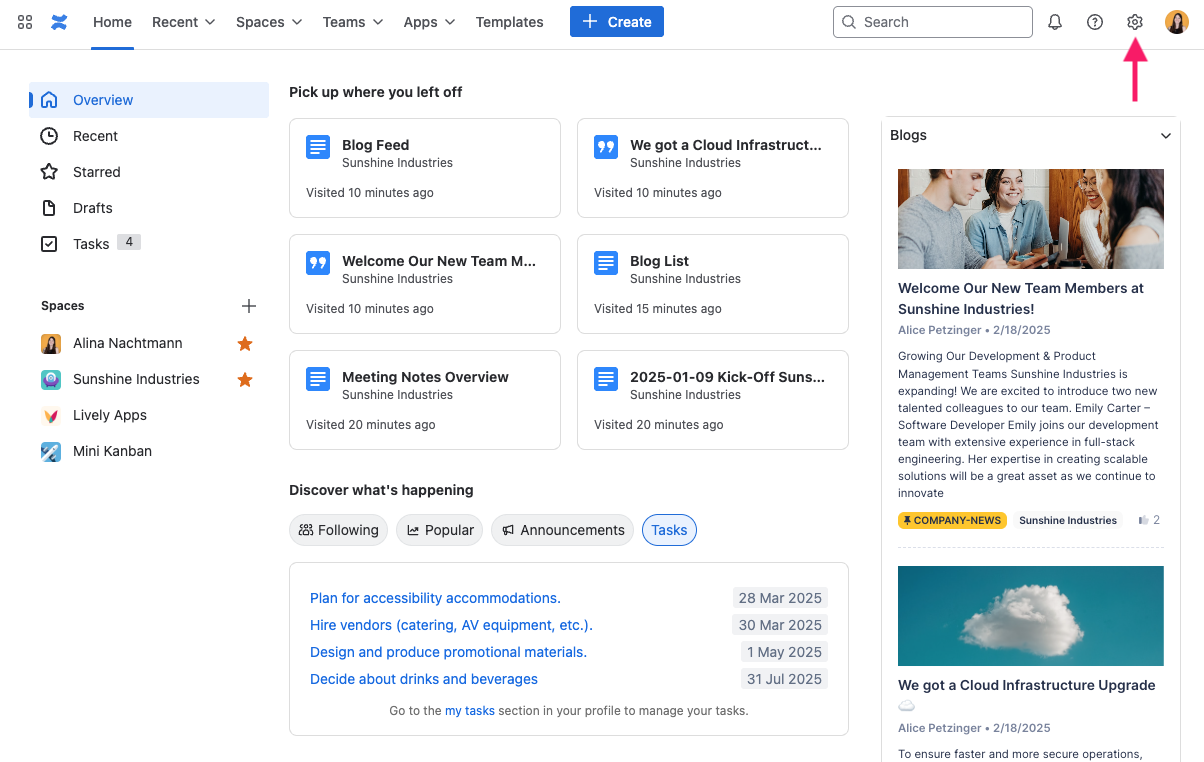Click the Drafts sidebar icon

tap(48, 207)
